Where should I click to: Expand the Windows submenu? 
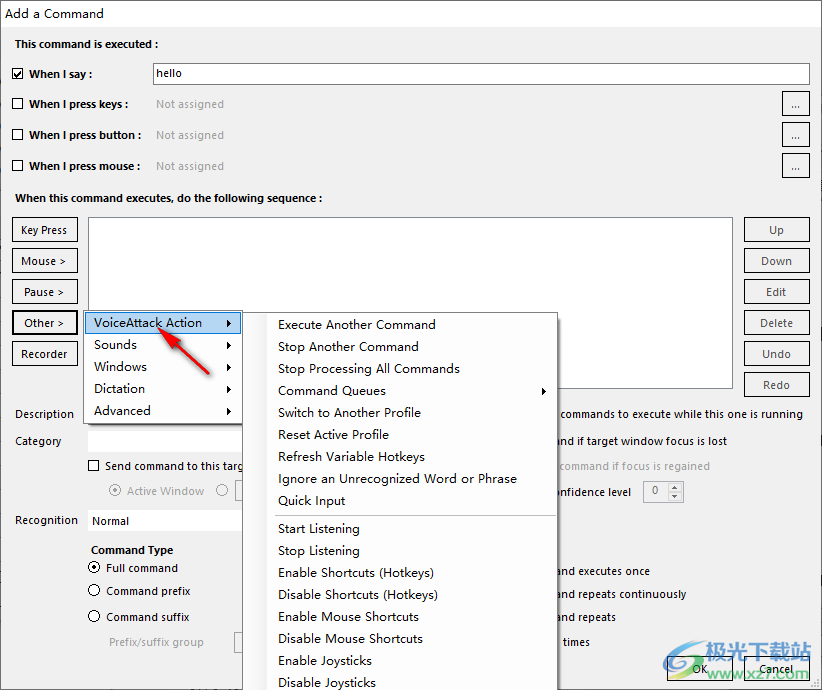tap(163, 366)
